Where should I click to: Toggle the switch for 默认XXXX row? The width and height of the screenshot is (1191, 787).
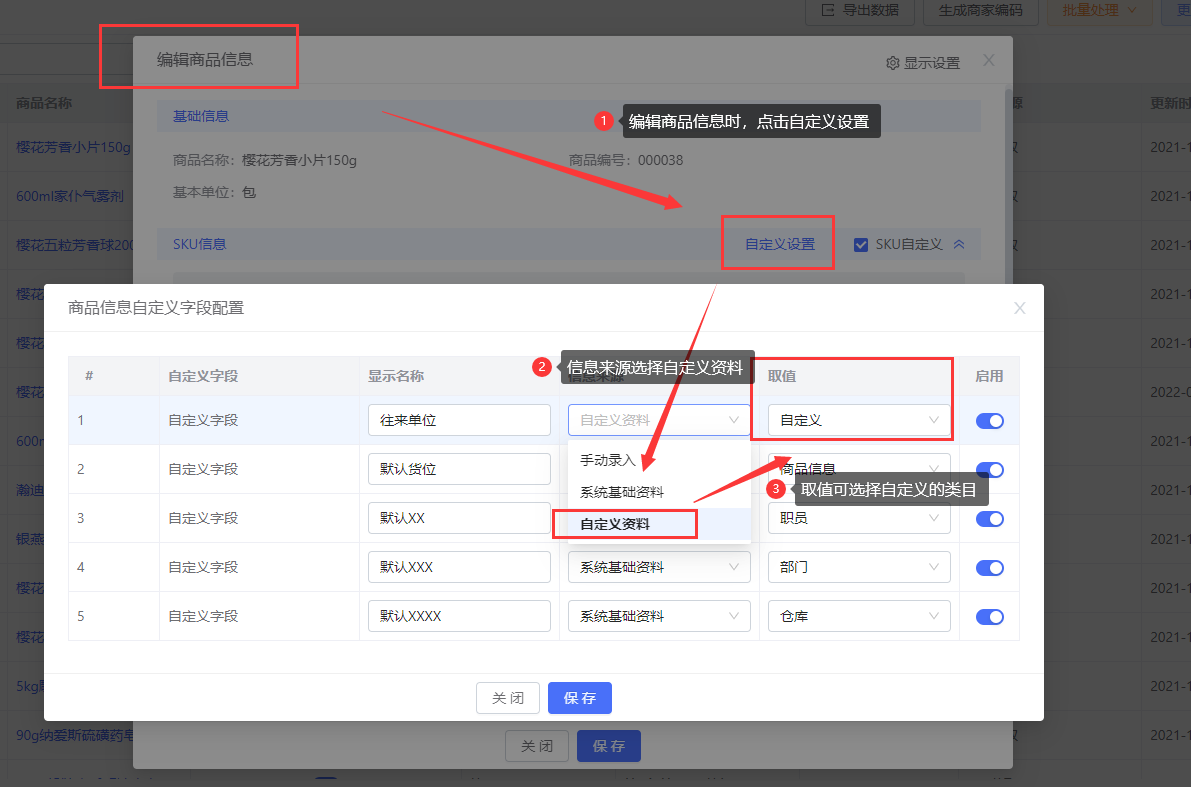pyautogui.click(x=989, y=617)
